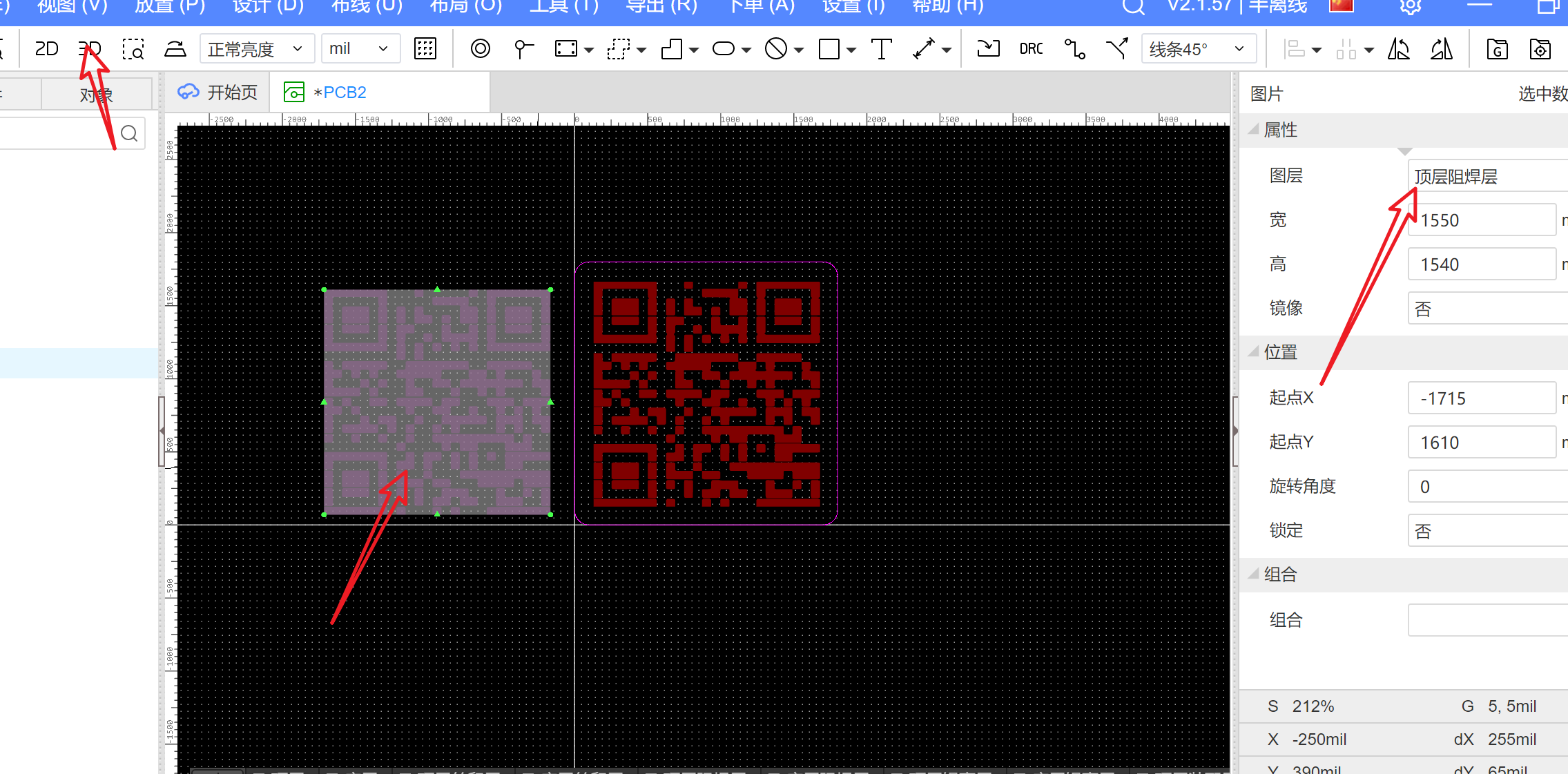Viewport: 1568px width, 774px height.
Task: Select the slot region oval tool
Action: (724, 49)
